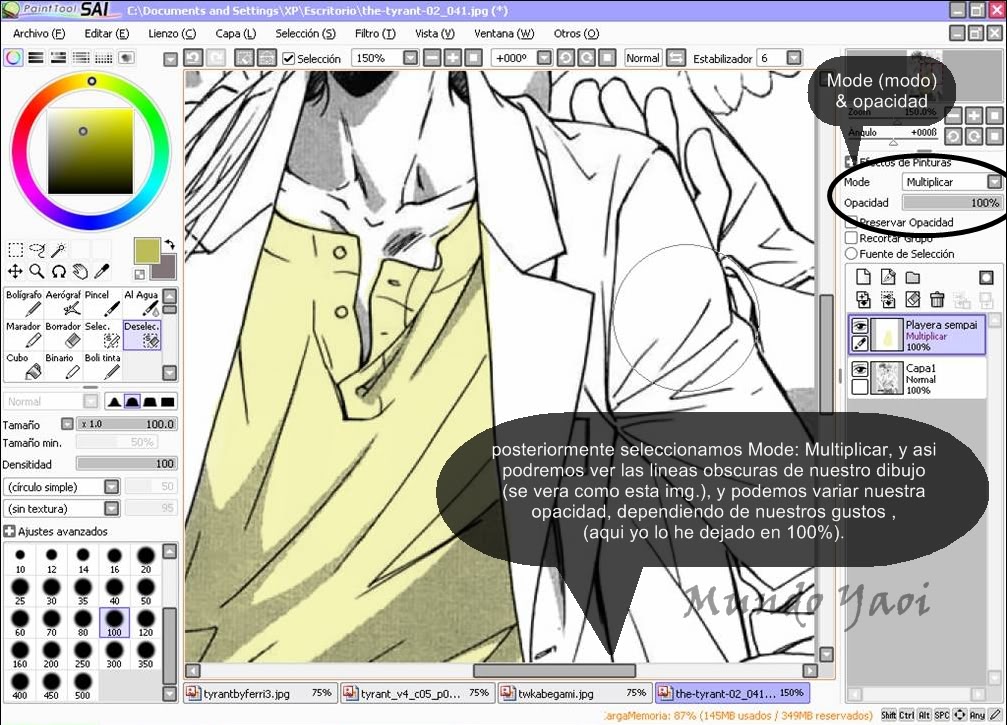The width and height of the screenshot is (1007, 725).
Task: Switch to twkabegami.jpg document tab
Action: [x=574, y=694]
